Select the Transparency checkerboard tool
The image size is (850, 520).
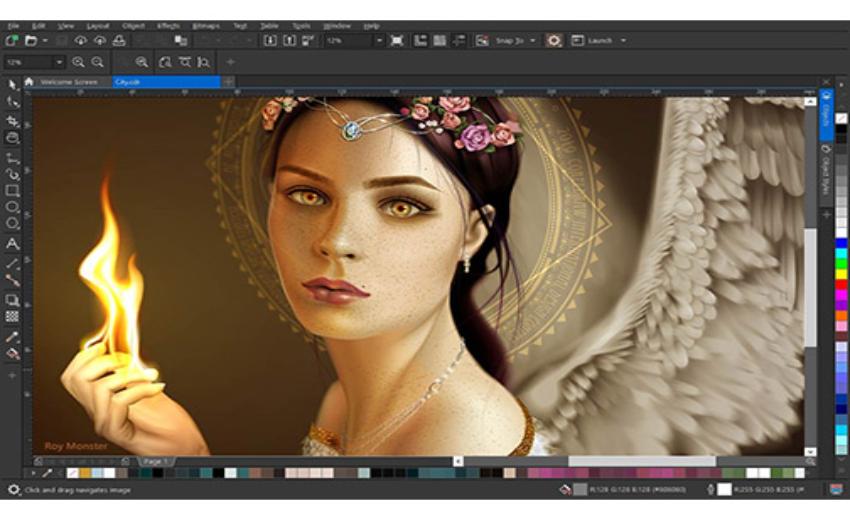[12, 316]
